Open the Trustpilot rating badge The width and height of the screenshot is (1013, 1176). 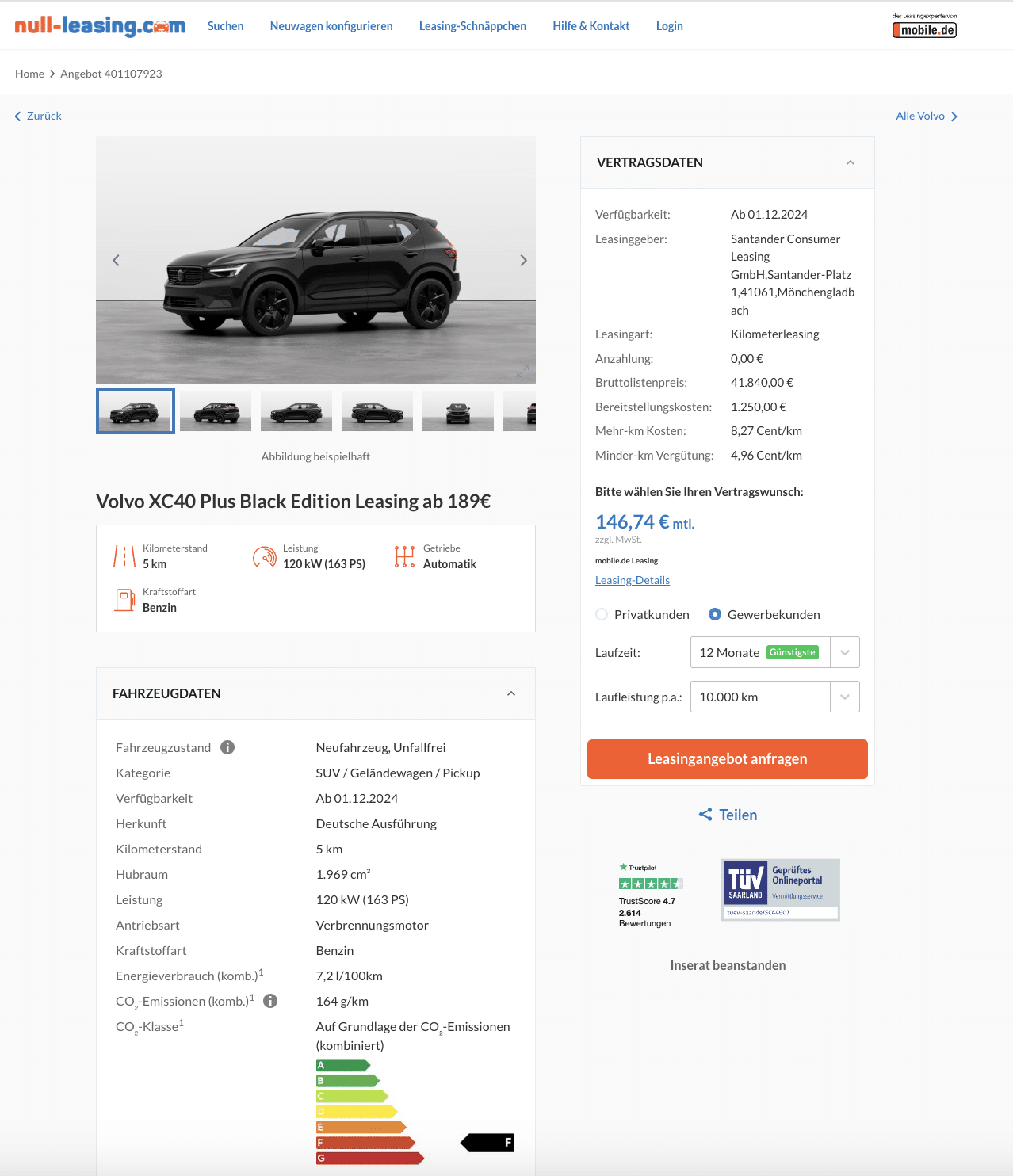click(x=651, y=895)
